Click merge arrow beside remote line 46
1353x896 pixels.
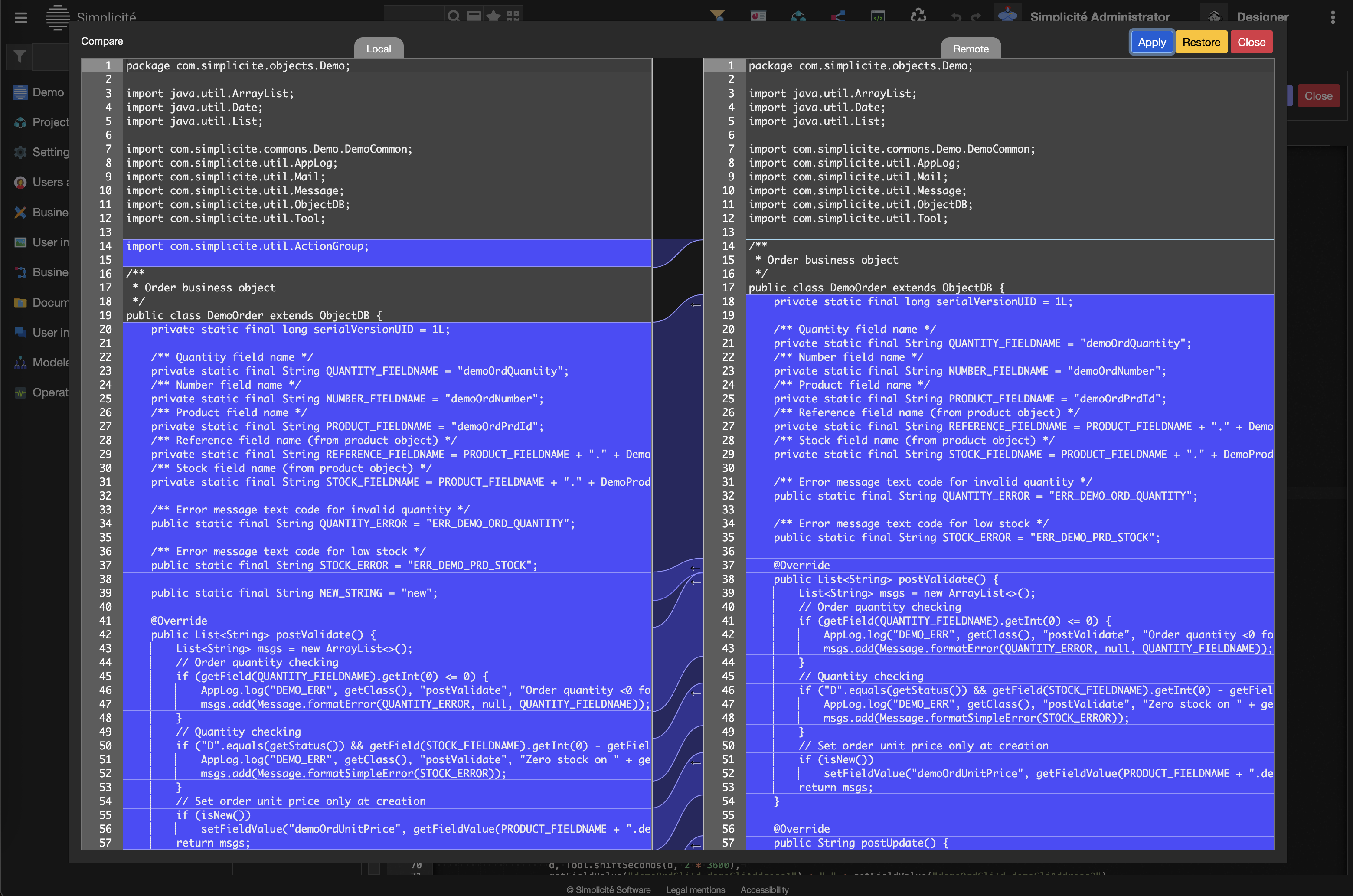click(x=696, y=693)
